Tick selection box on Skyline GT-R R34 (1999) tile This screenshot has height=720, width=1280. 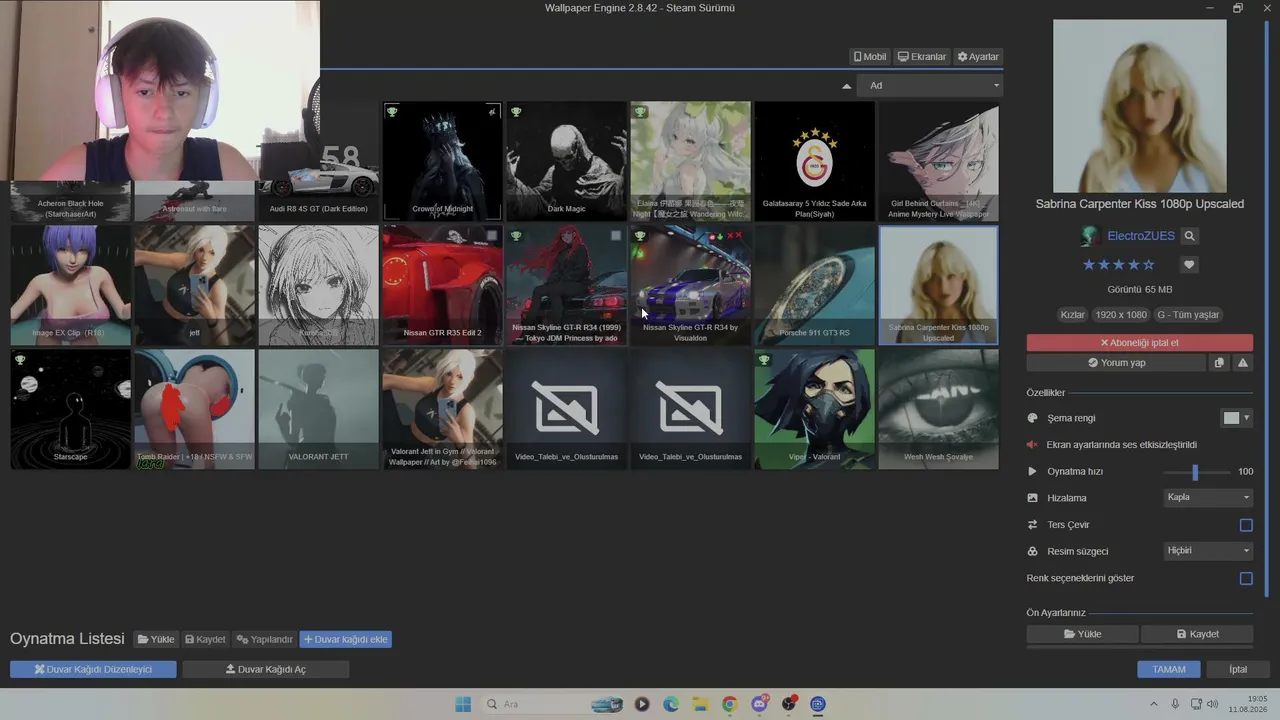pos(616,236)
